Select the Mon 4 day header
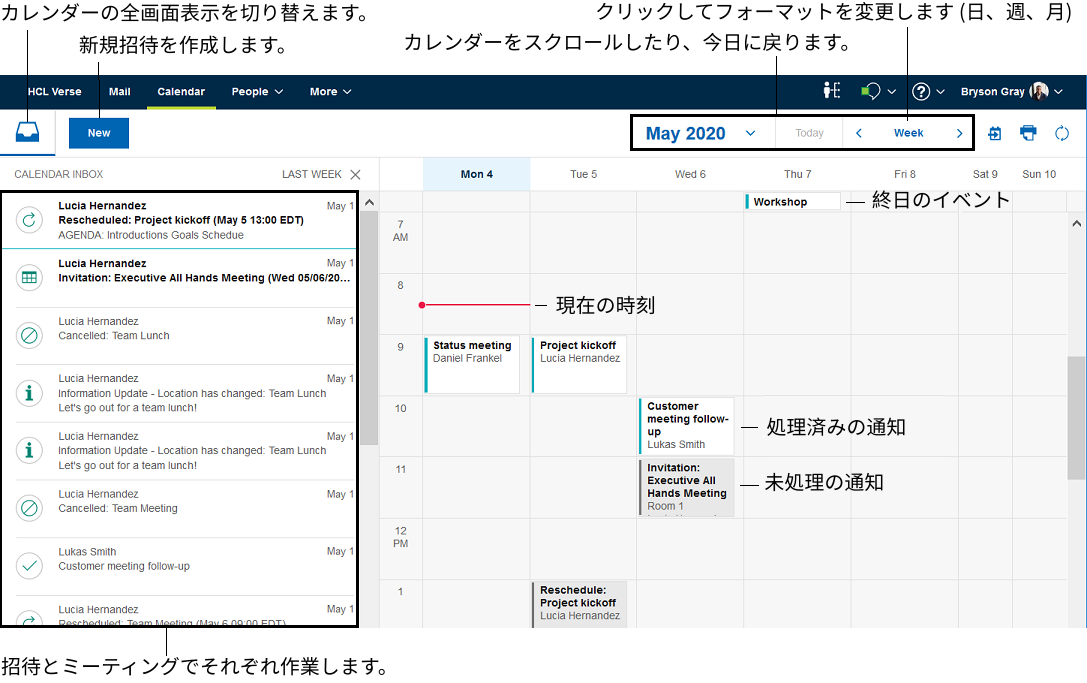This screenshot has width=1087, height=683. (x=477, y=175)
